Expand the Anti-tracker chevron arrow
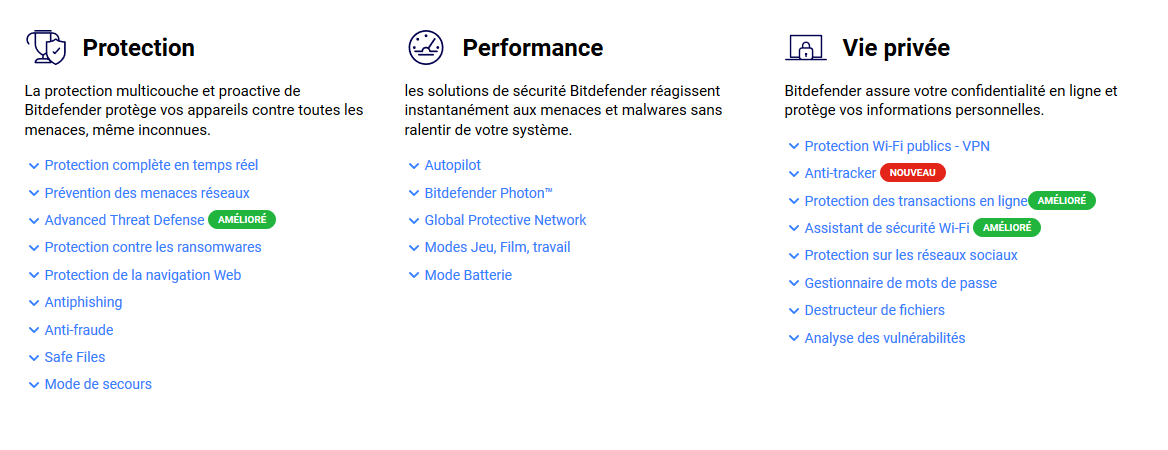The width and height of the screenshot is (1168, 450). [x=793, y=174]
